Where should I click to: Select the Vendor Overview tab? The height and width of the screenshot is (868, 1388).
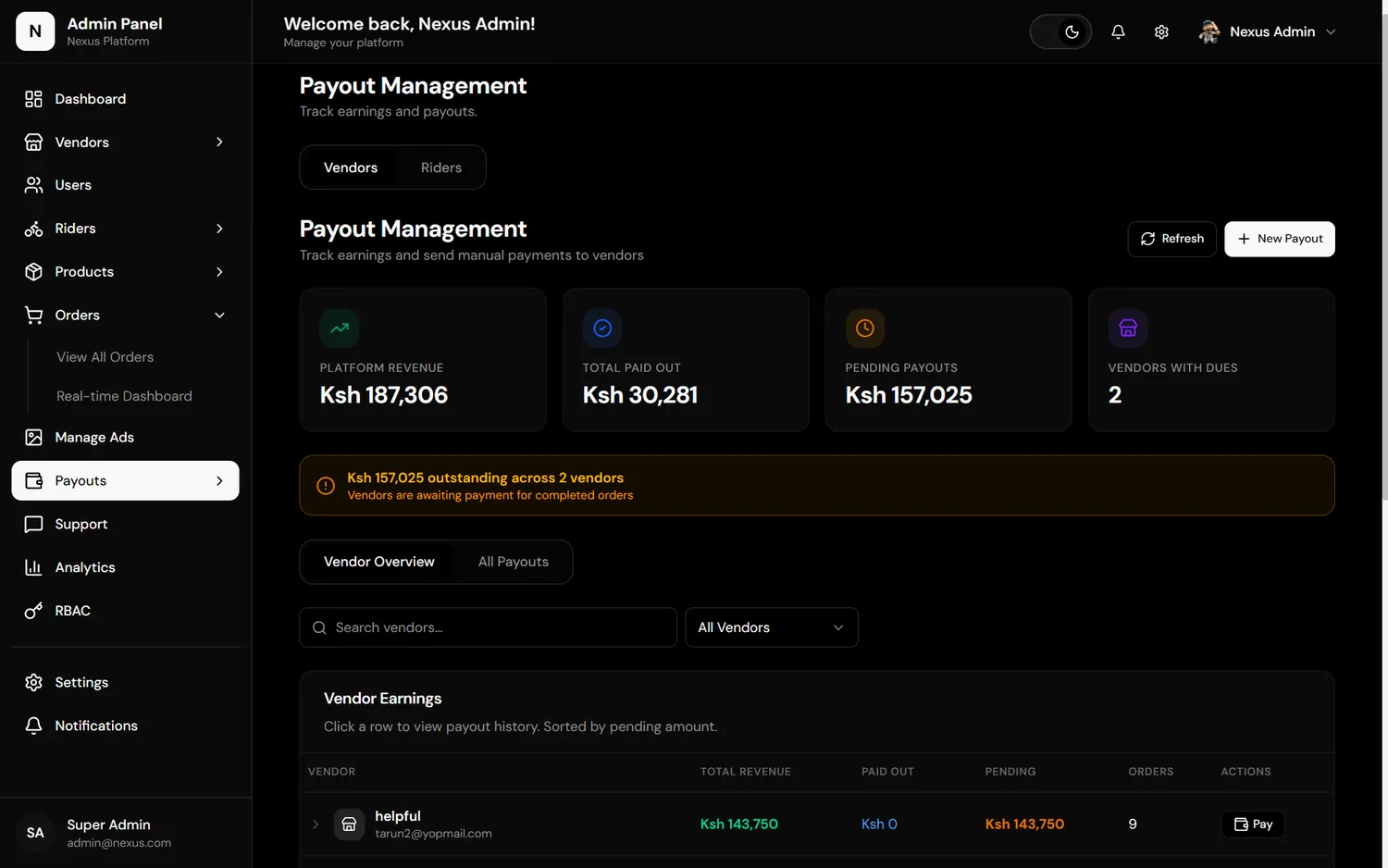(379, 562)
